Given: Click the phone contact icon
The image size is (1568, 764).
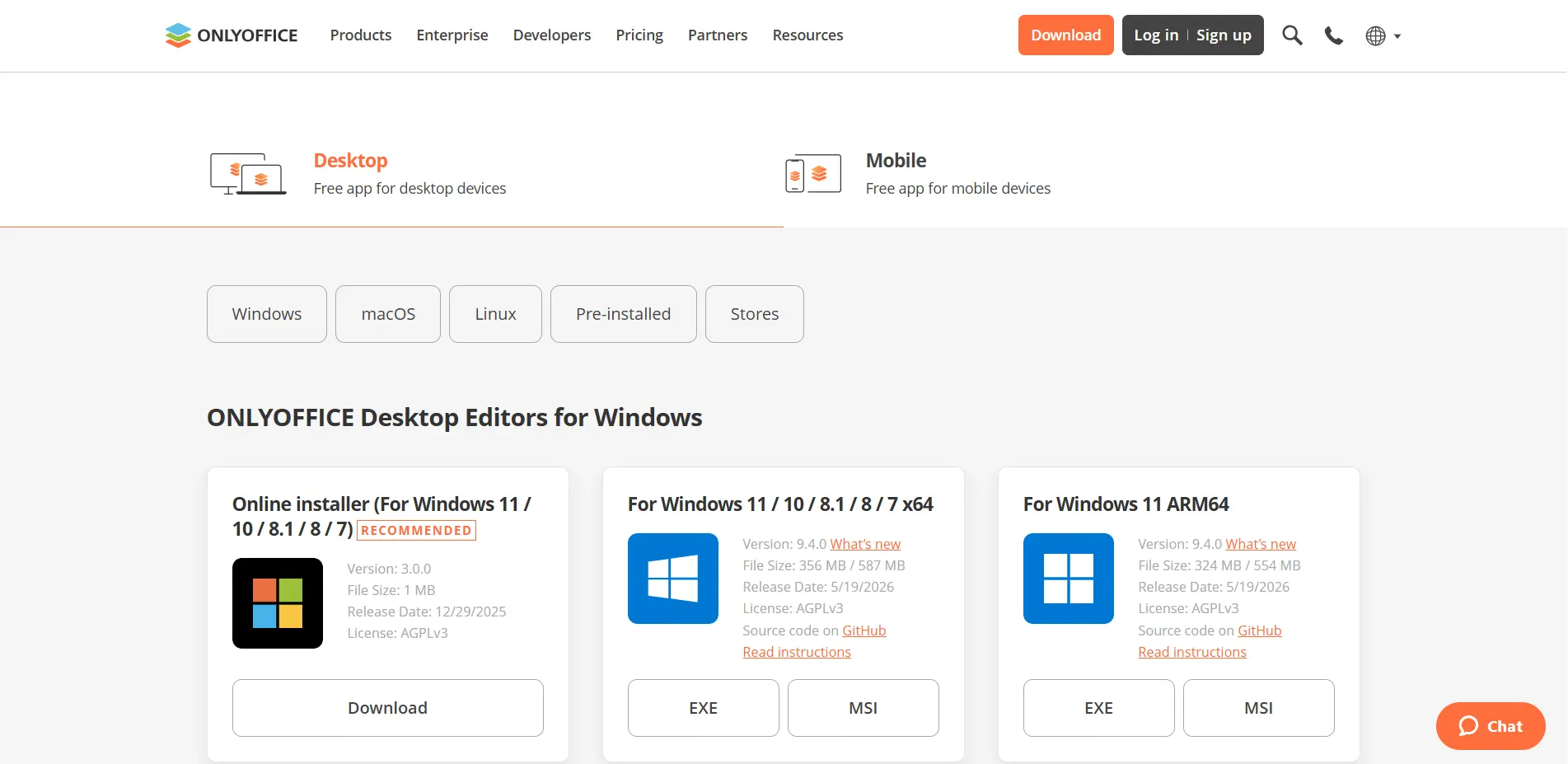Looking at the screenshot, I should (1333, 35).
